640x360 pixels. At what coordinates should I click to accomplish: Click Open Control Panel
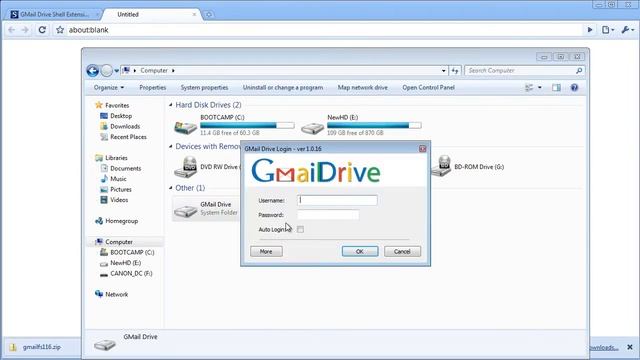[429, 87]
